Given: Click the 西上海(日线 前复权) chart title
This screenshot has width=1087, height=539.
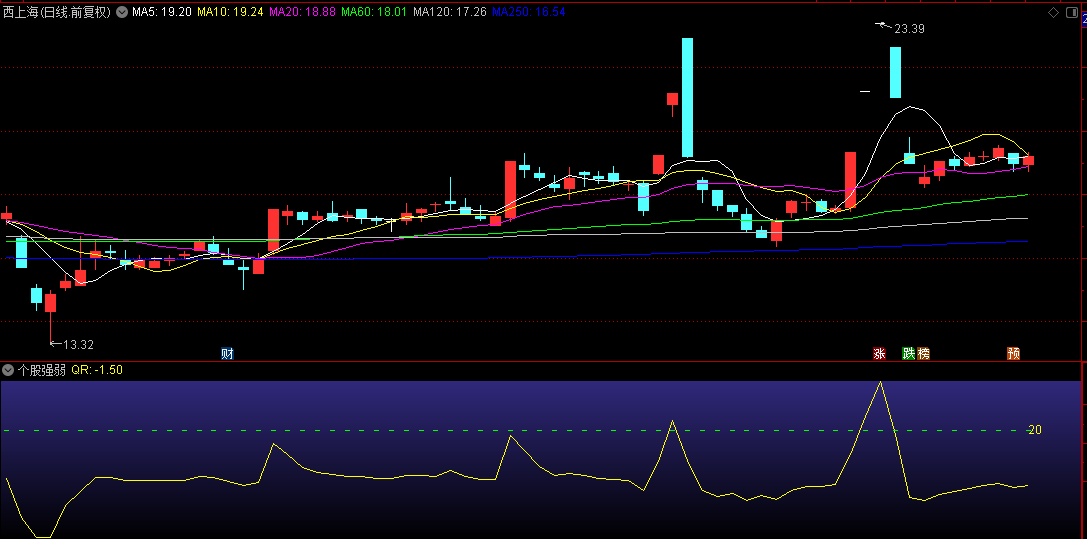Looking at the screenshot, I should tap(58, 12).
